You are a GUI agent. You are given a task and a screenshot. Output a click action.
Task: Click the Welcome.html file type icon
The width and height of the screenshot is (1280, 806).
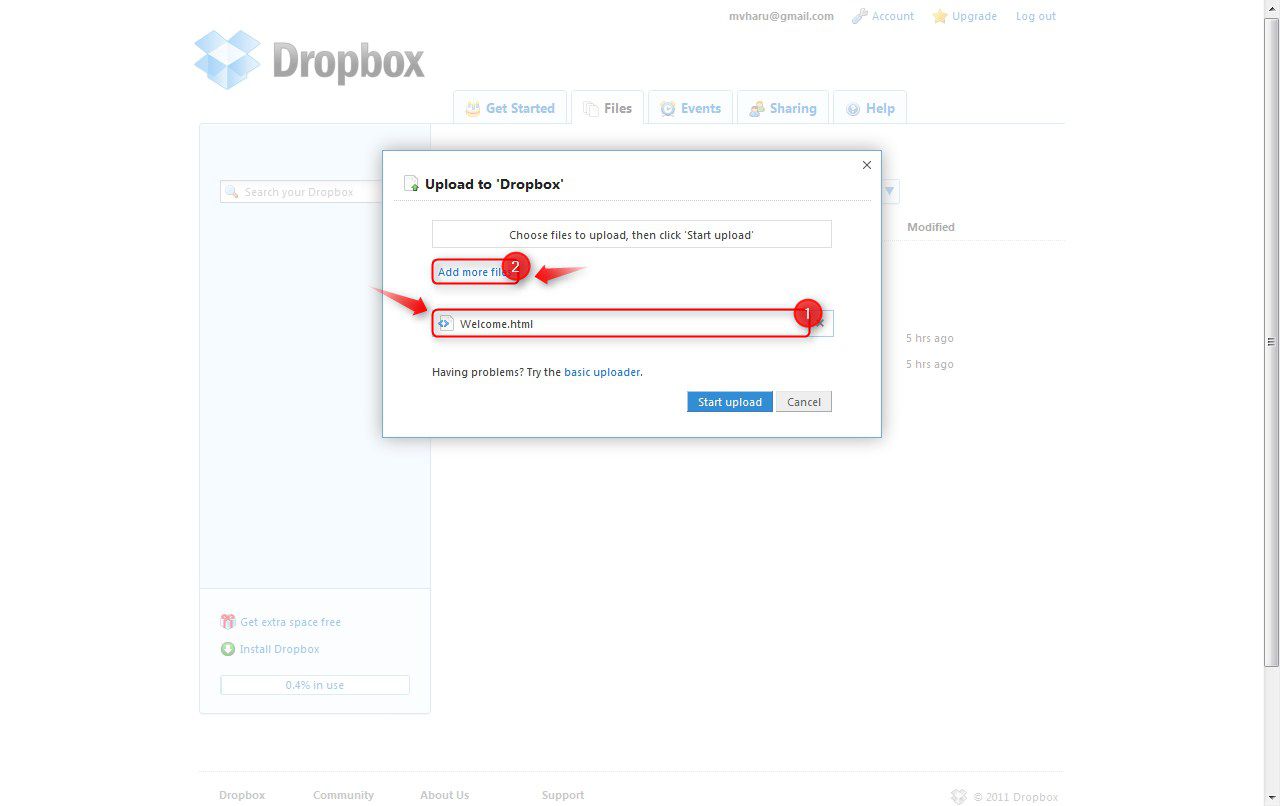(445, 323)
